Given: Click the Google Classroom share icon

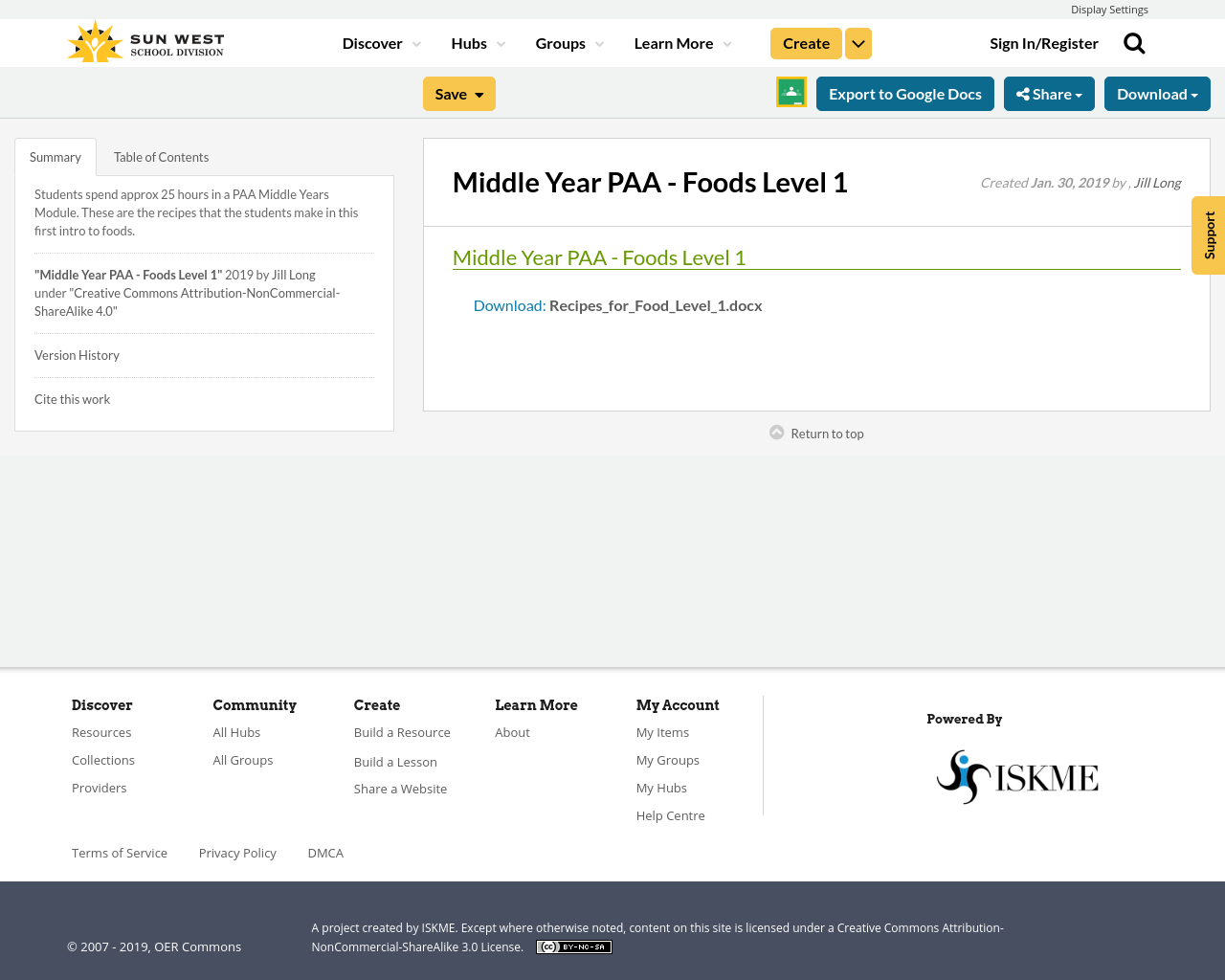Looking at the screenshot, I should click(x=791, y=93).
